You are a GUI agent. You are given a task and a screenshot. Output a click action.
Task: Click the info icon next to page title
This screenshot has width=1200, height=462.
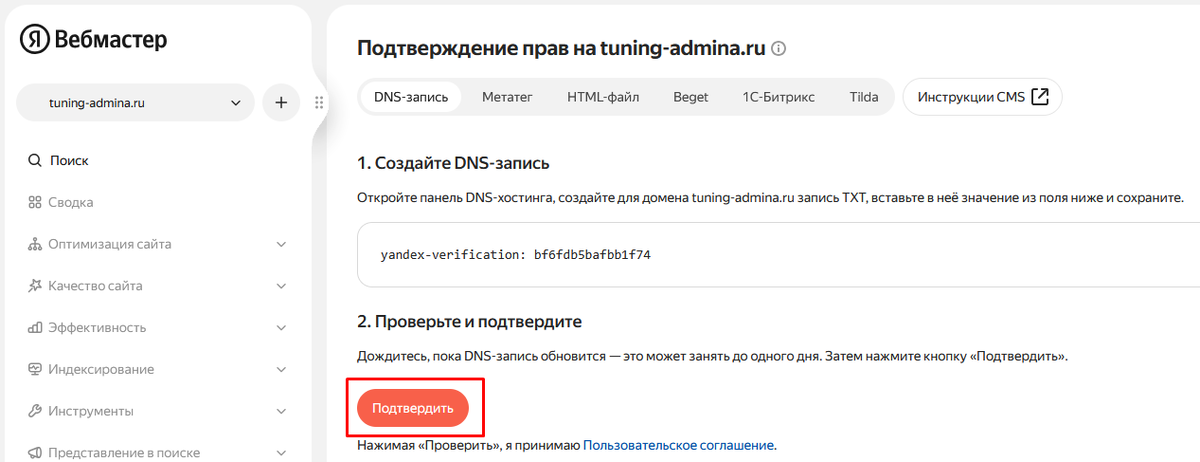[779, 48]
